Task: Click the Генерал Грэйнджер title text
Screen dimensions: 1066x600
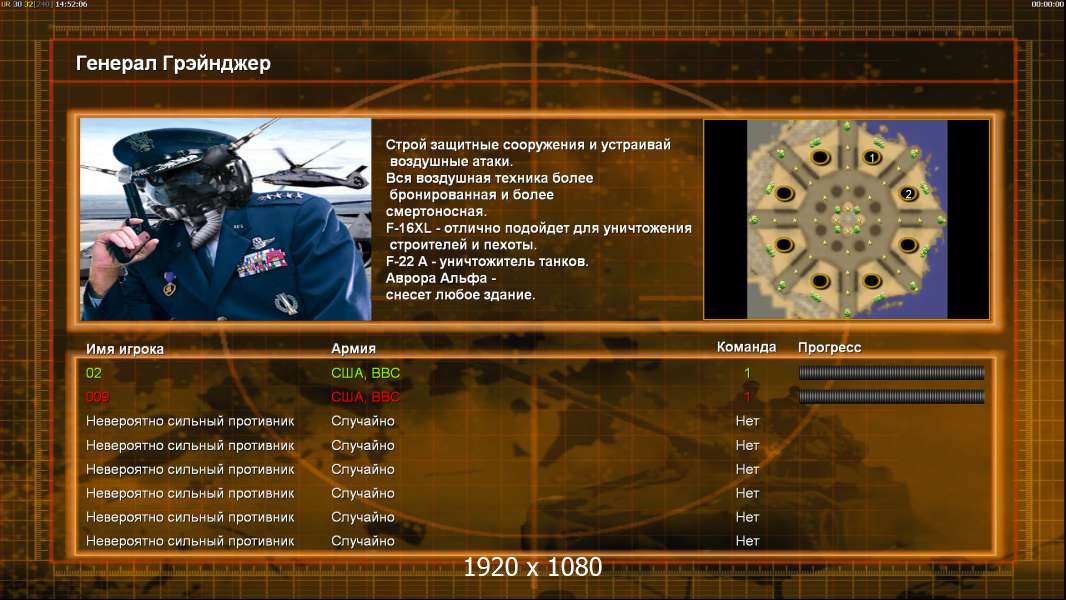Action: (x=173, y=64)
